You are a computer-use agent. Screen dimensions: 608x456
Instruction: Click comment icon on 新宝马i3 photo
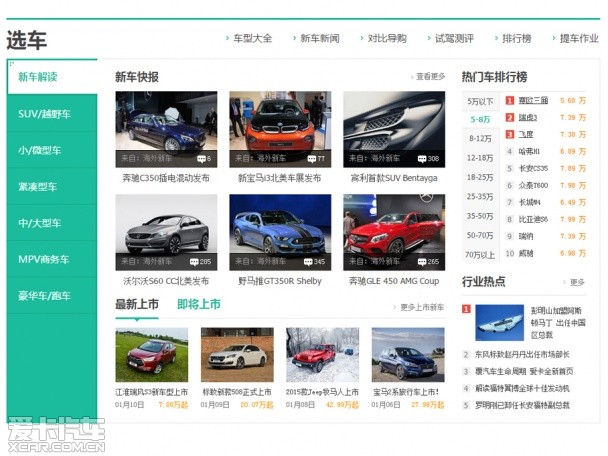(x=311, y=159)
